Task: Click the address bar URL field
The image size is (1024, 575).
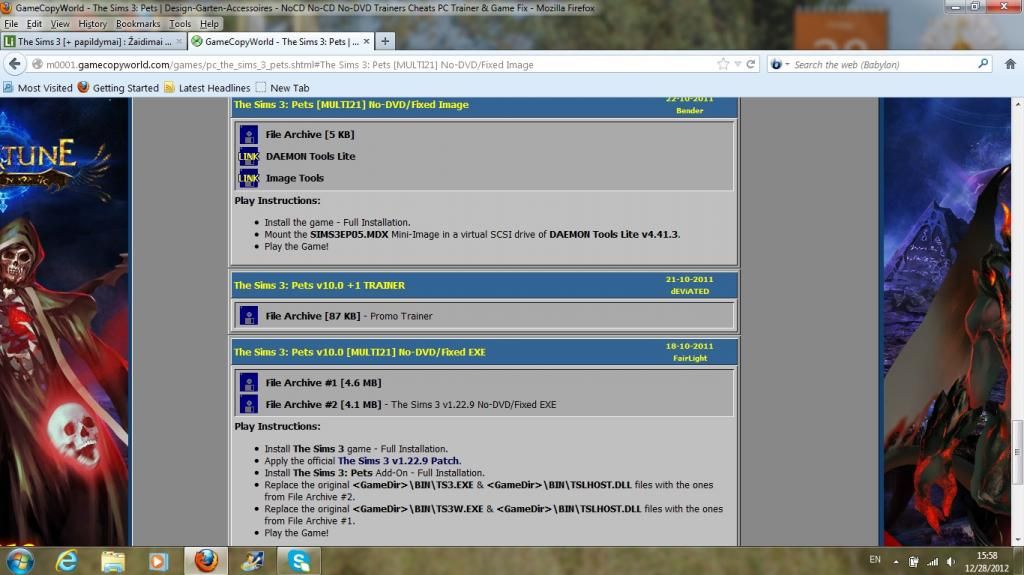Action: 379,64
